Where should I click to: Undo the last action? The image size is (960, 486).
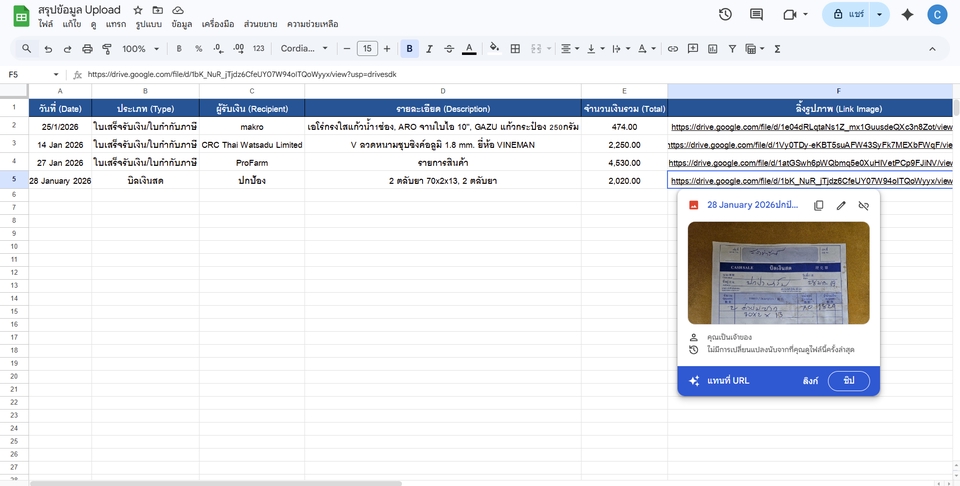48,49
